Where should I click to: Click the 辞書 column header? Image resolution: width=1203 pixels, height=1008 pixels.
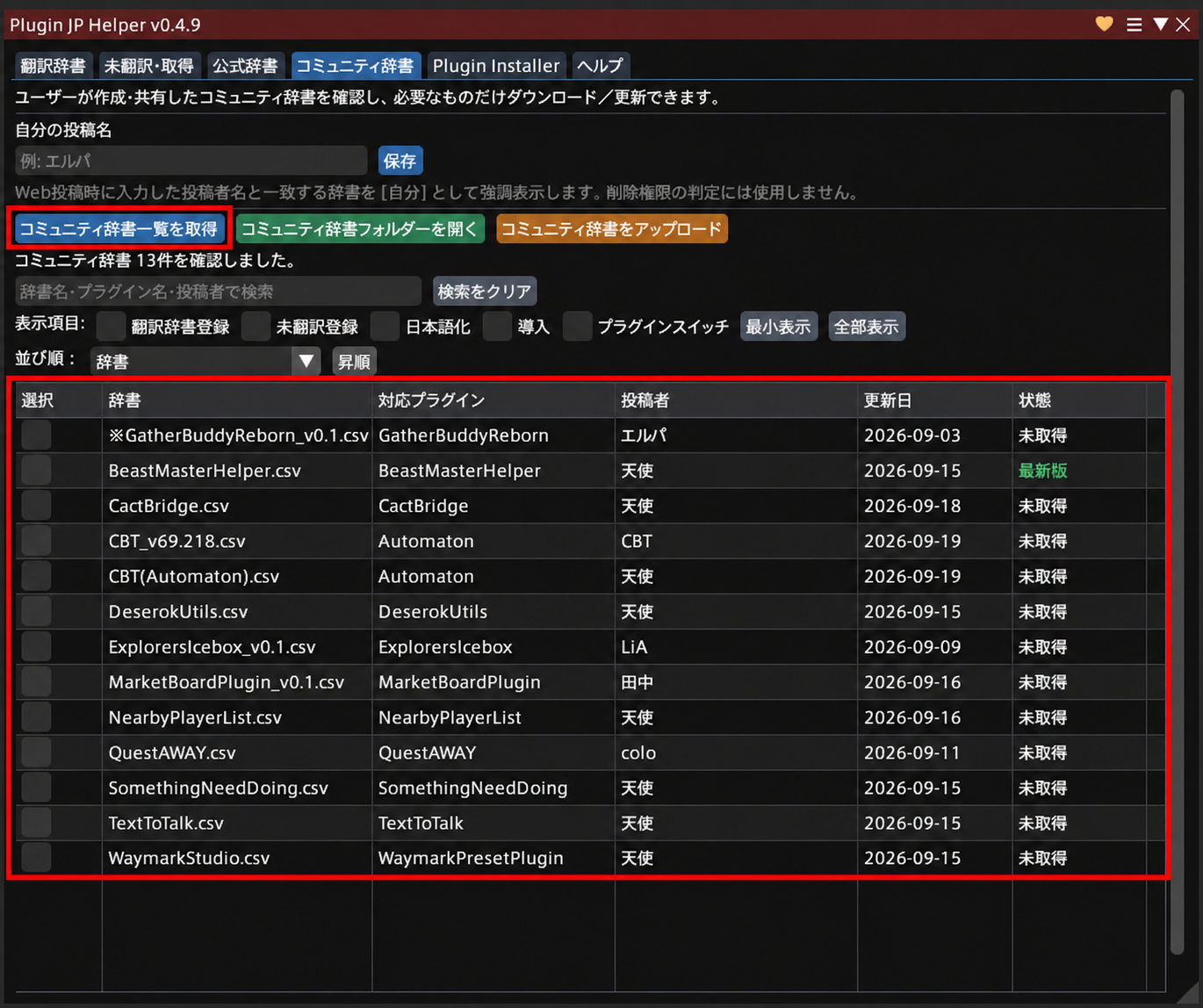click(237, 400)
